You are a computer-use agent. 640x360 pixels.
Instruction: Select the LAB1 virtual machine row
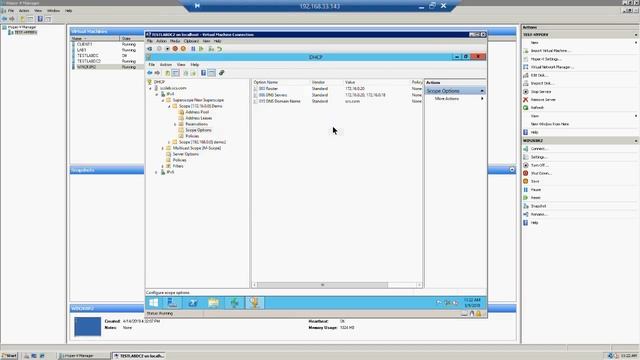tap(107, 50)
